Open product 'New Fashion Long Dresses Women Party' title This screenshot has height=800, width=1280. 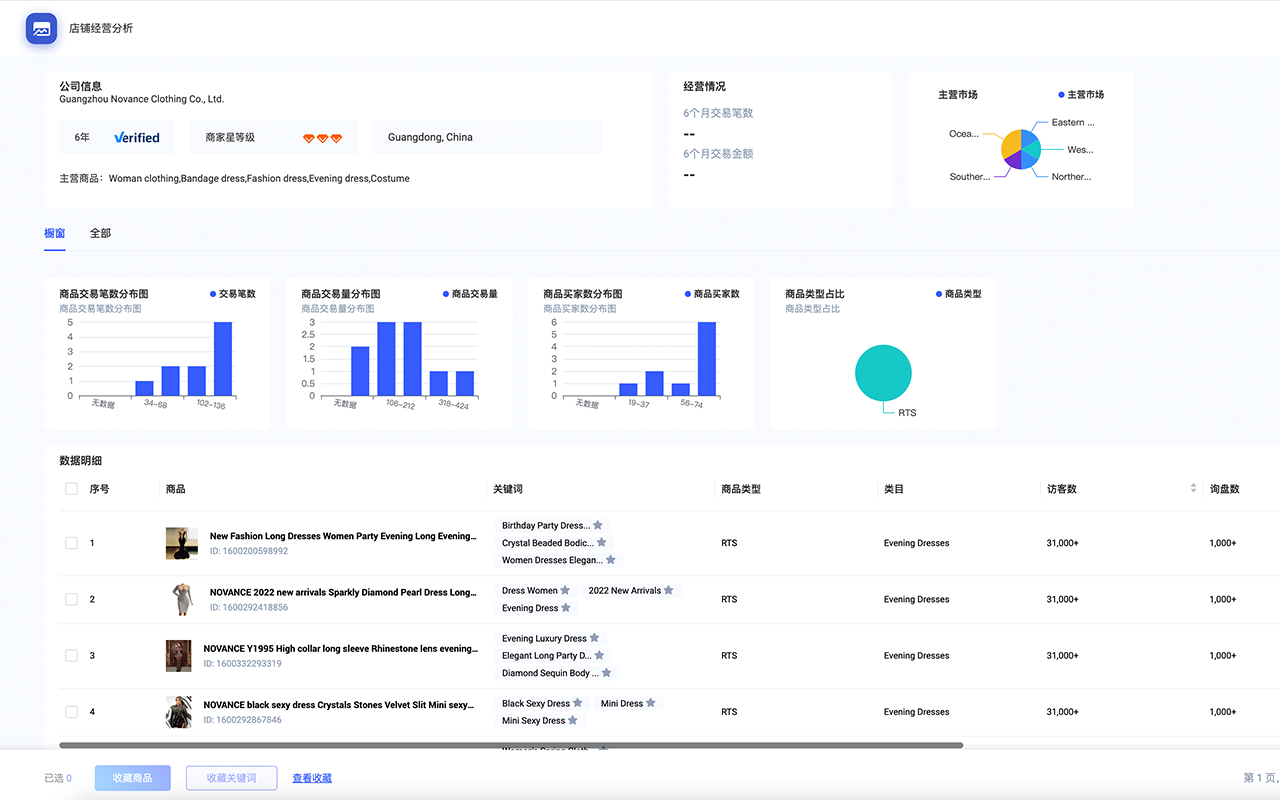[x=343, y=536]
